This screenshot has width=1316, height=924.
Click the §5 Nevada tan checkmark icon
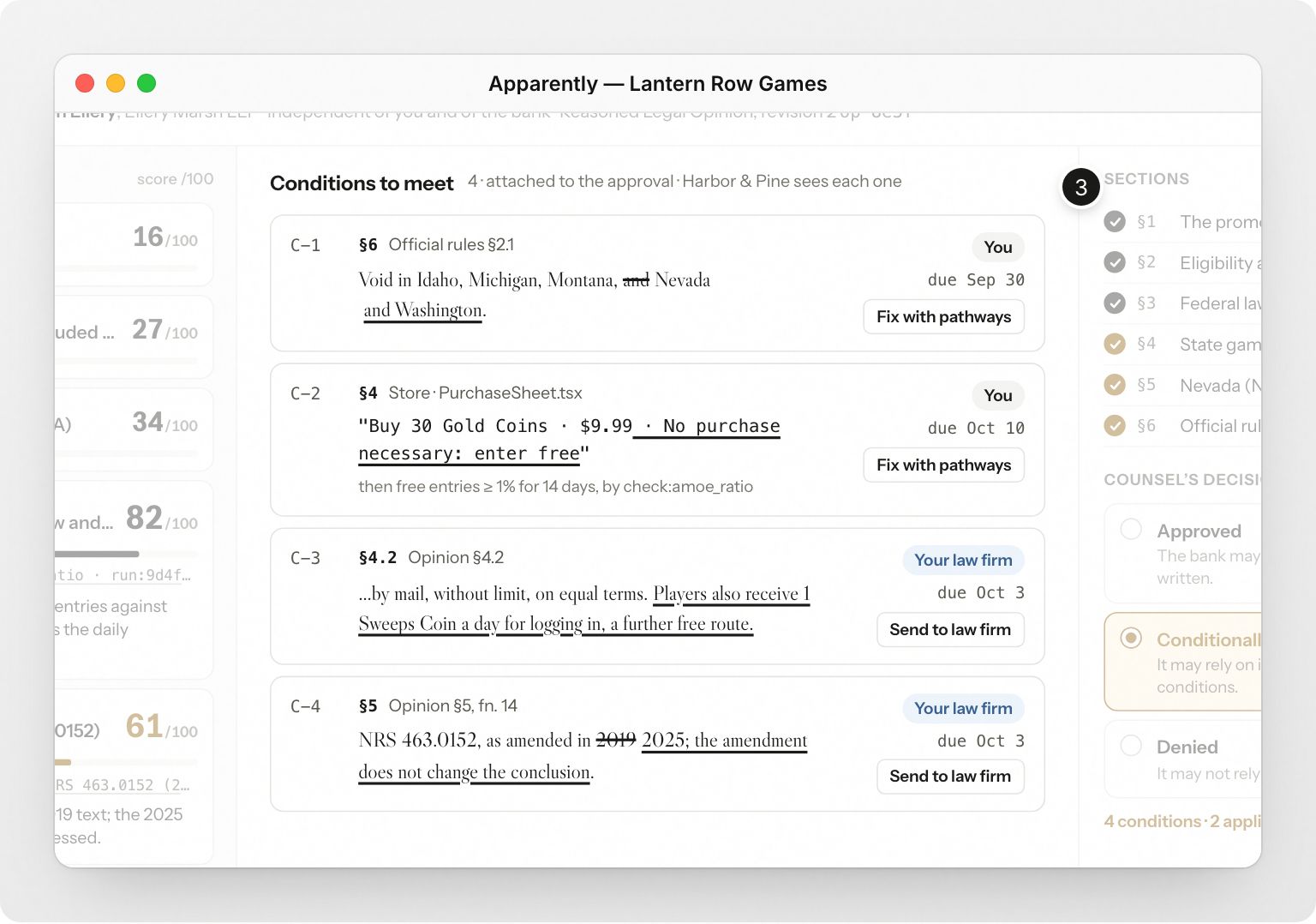tap(1115, 385)
